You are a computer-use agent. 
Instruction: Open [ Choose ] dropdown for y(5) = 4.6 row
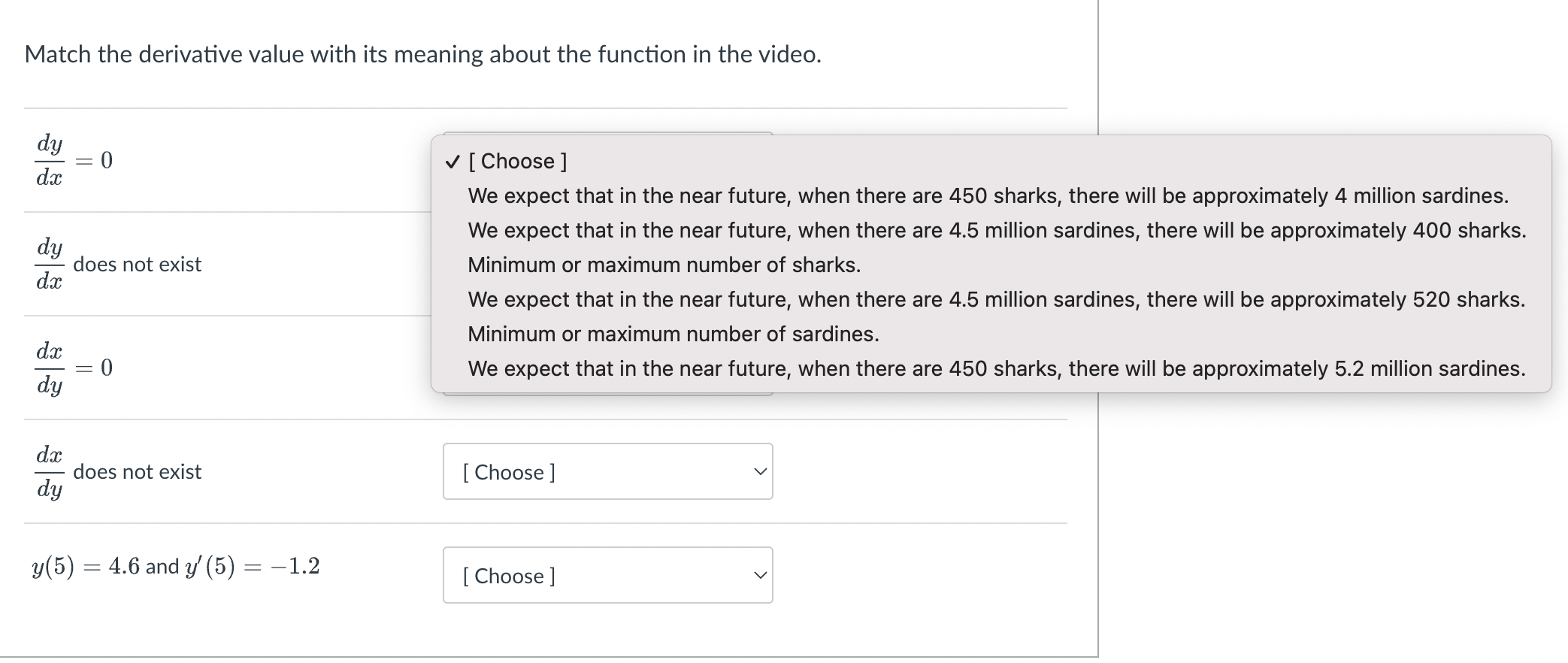(607, 576)
